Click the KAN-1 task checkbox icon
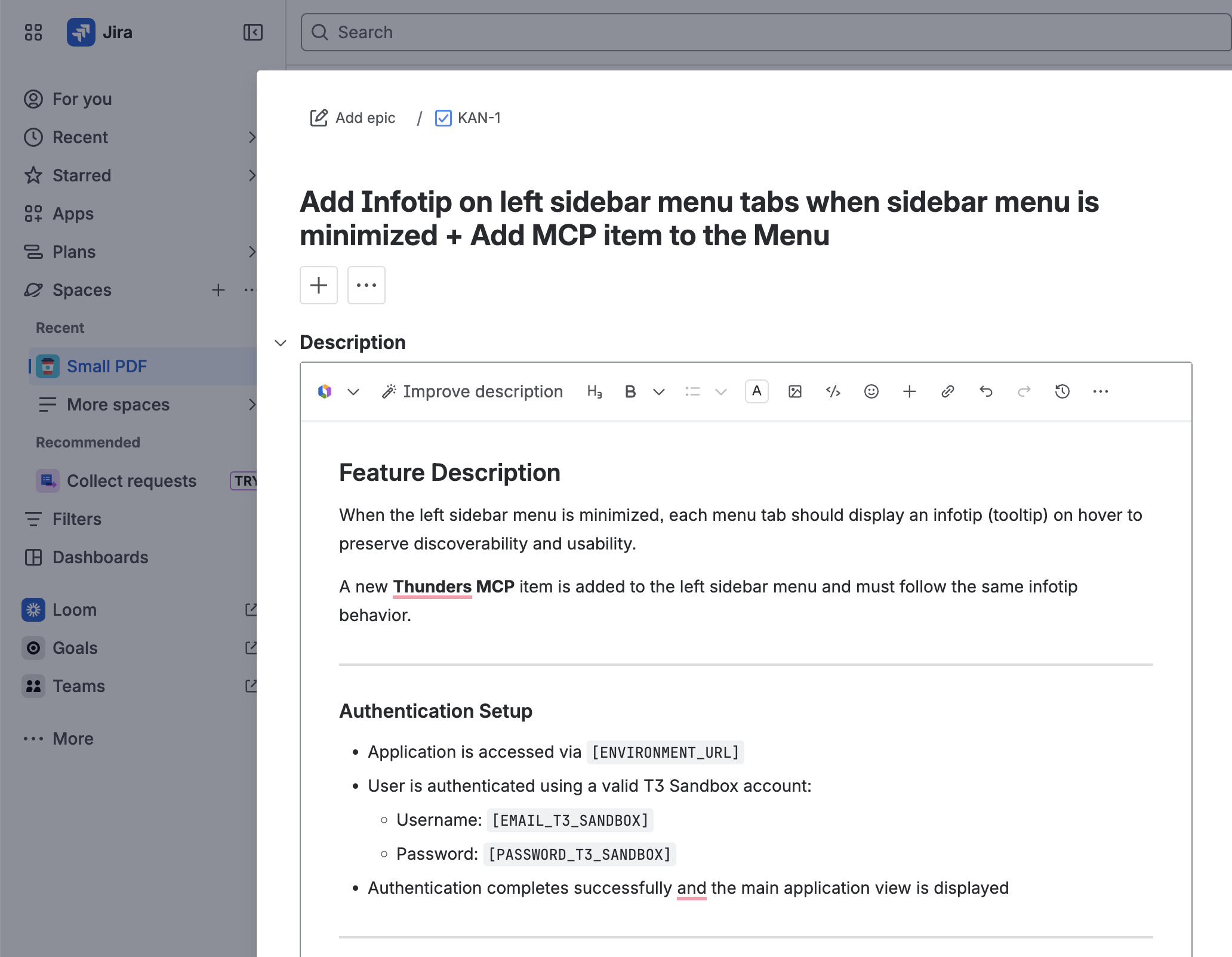Image resolution: width=1232 pixels, height=957 pixels. click(443, 118)
